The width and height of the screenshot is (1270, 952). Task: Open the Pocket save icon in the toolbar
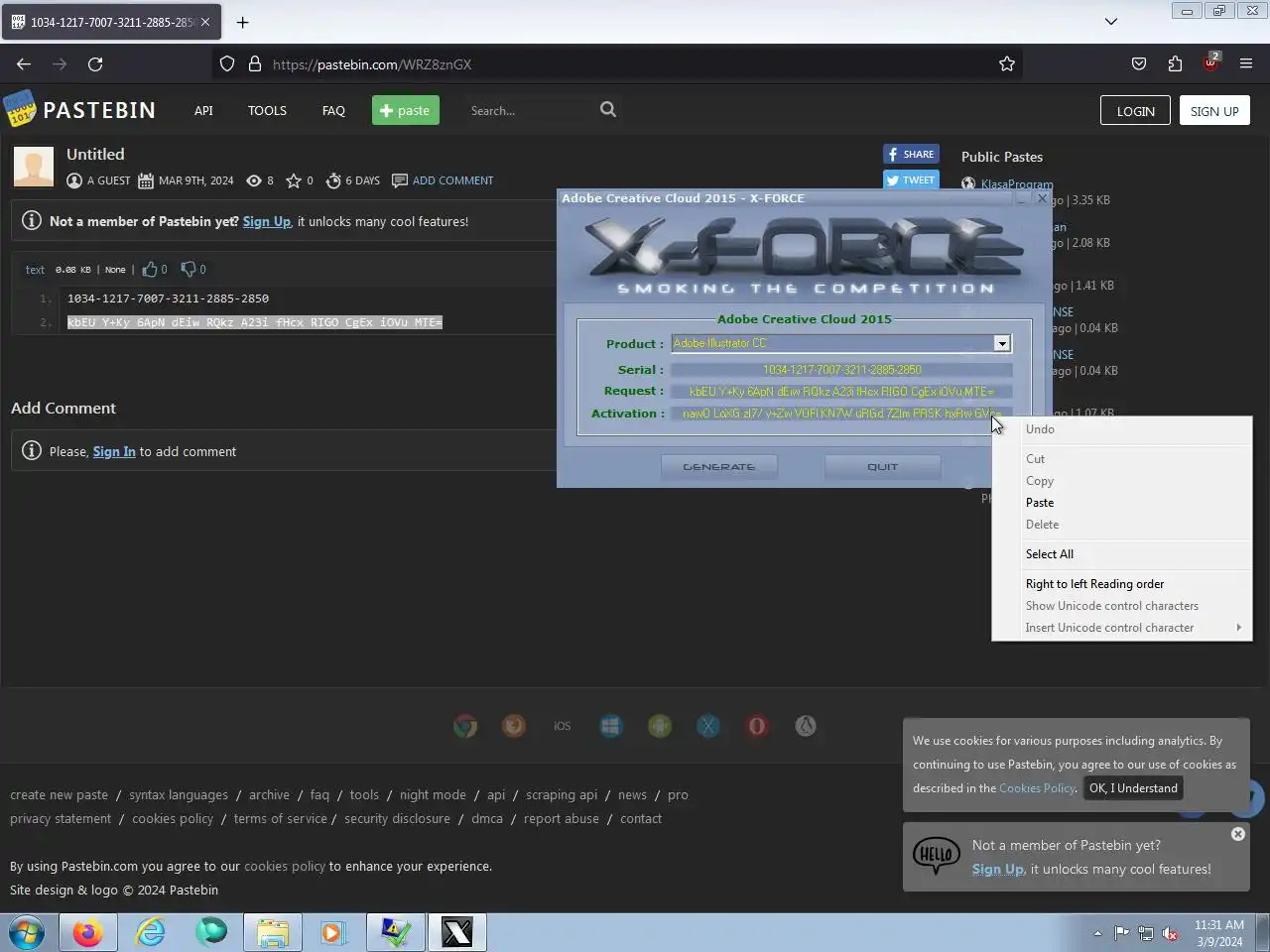1139,64
